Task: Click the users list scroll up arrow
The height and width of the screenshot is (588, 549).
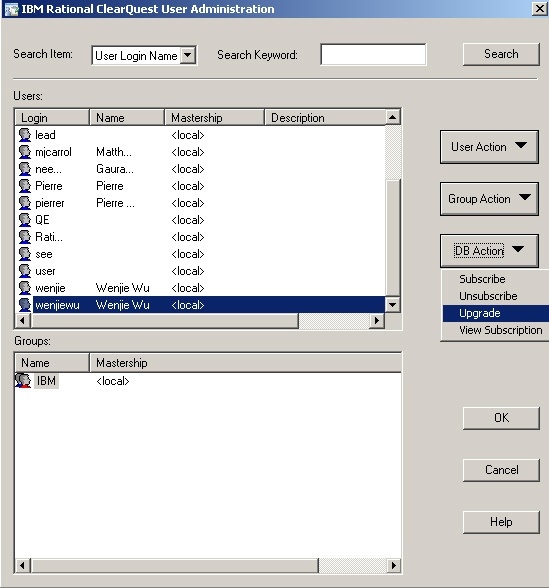Action: point(393,117)
